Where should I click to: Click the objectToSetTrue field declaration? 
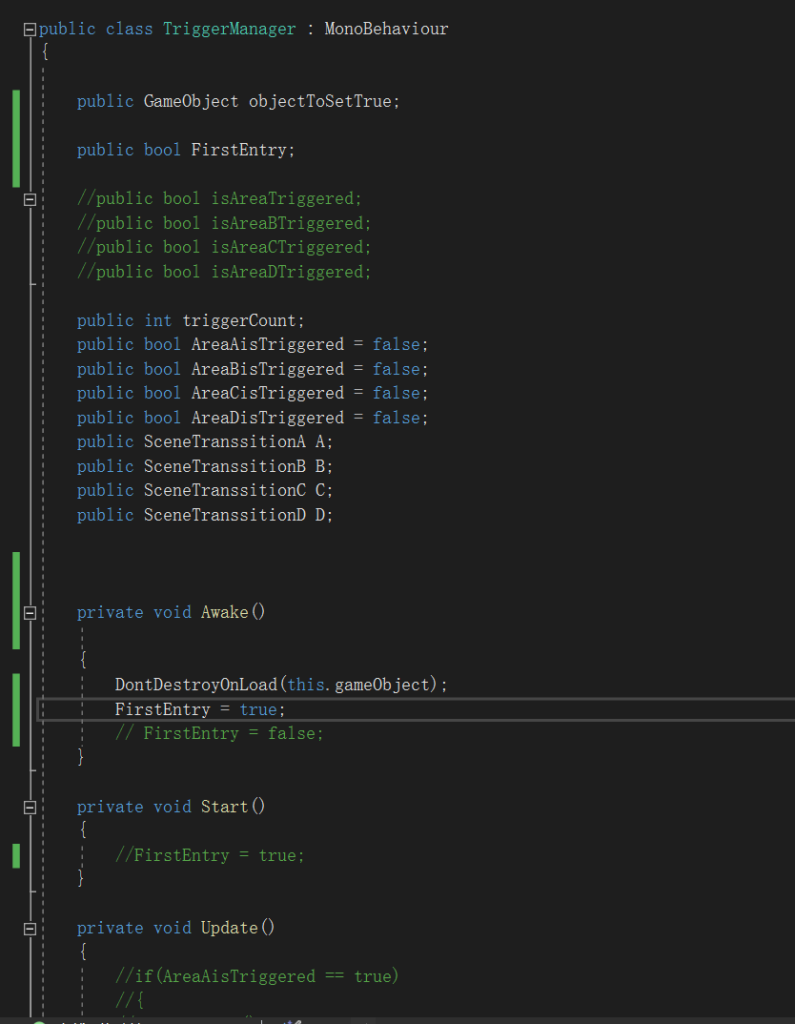click(238, 101)
